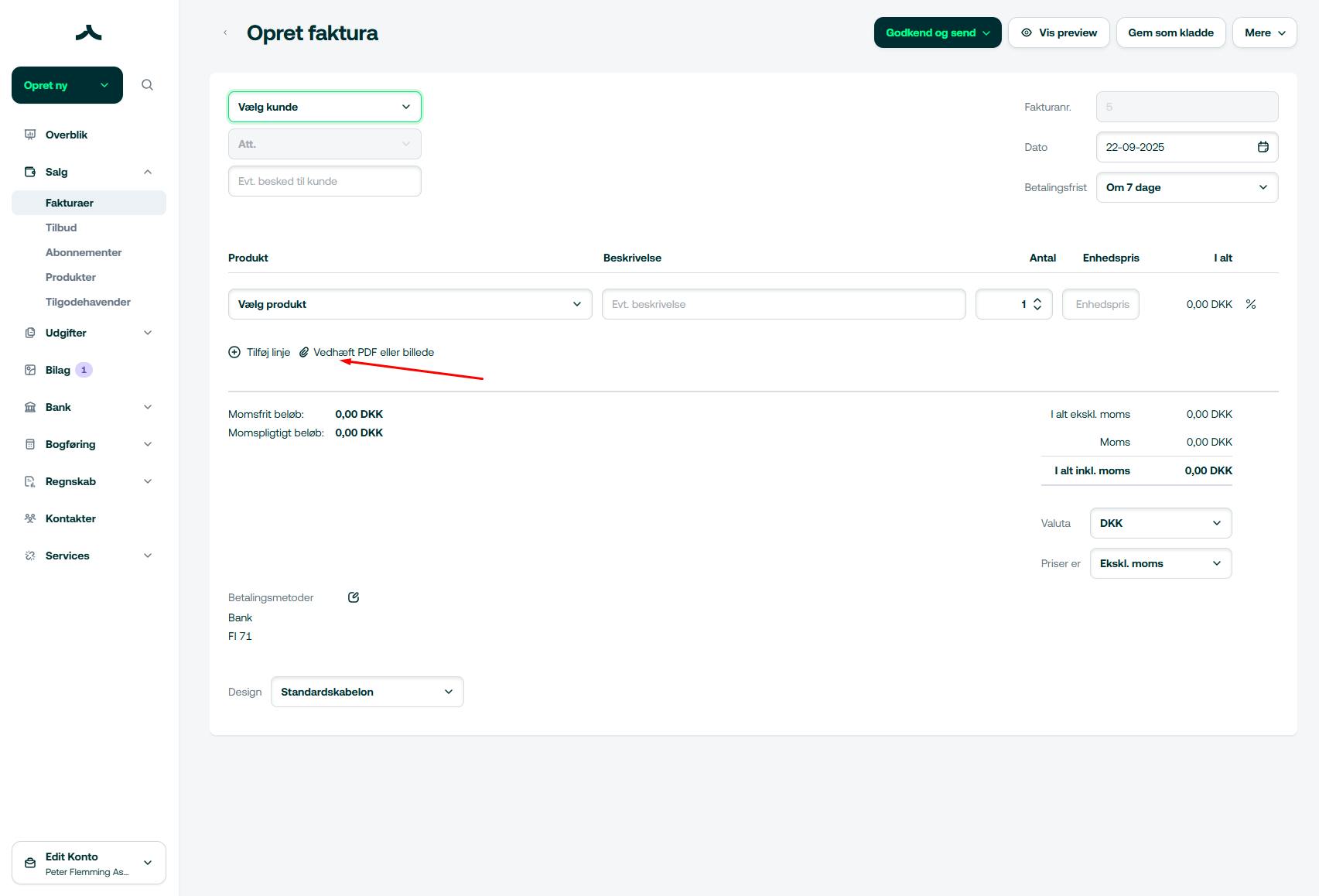The width and height of the screenshot is (1319, 896).
Task: Click the plus icon for Tilføj linje
Action: coord(234,352)
